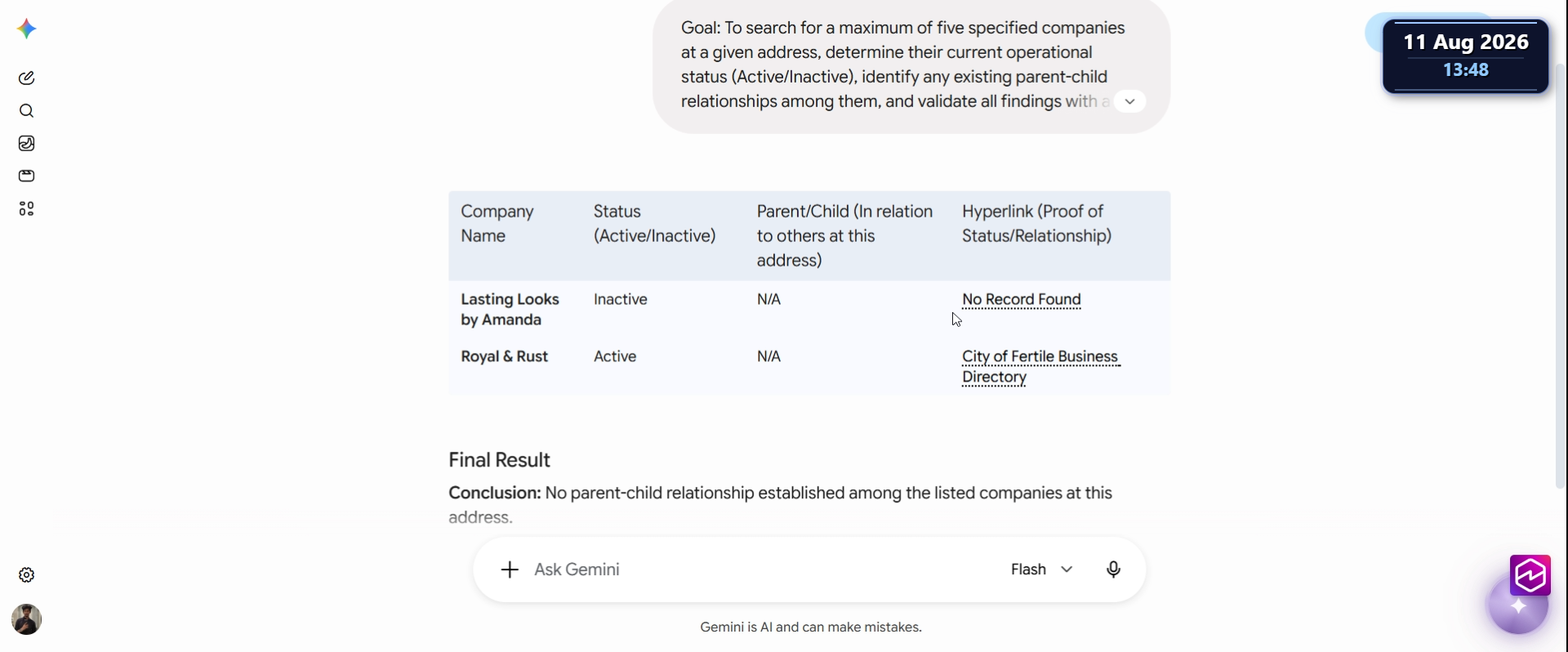
Task: Open the settings gear icon
Action: point(26,575)
